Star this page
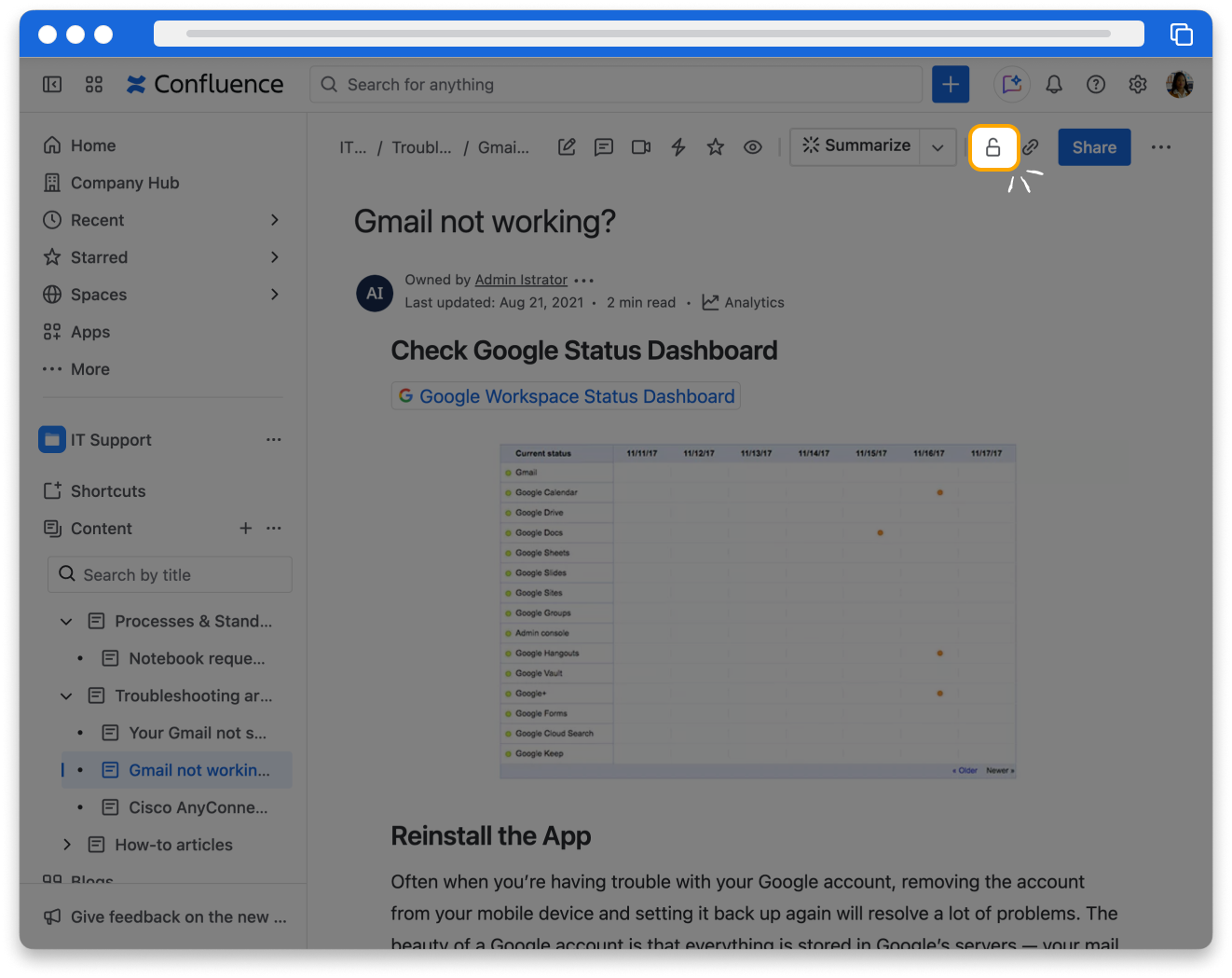Viewport: 1232px width, 978px height. coord(716,147)
